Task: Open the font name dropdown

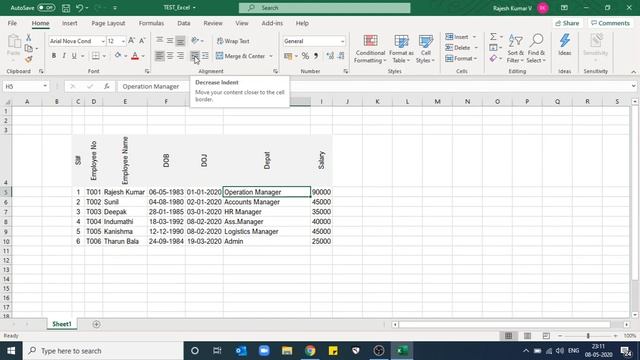Action: 103,41
